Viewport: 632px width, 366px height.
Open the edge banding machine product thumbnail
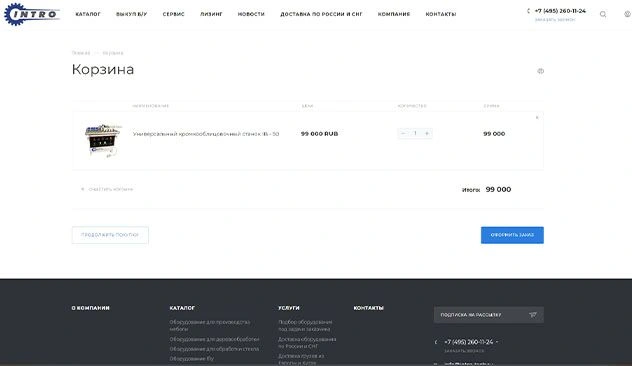[103, 140]
